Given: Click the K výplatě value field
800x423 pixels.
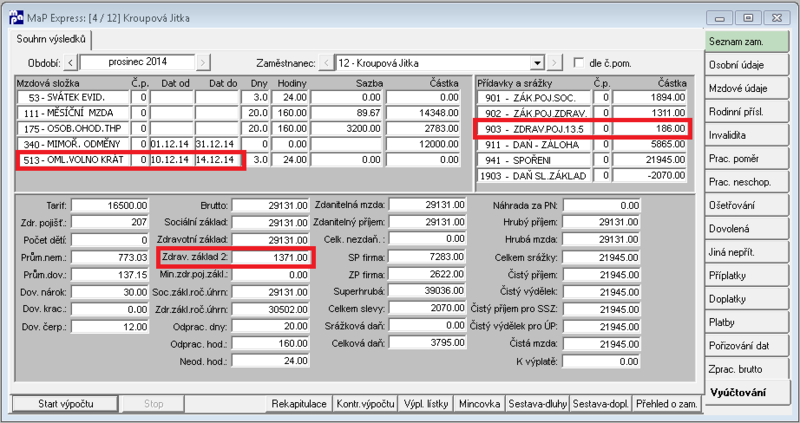Looking at the screenshot, I should coord(602,362).
